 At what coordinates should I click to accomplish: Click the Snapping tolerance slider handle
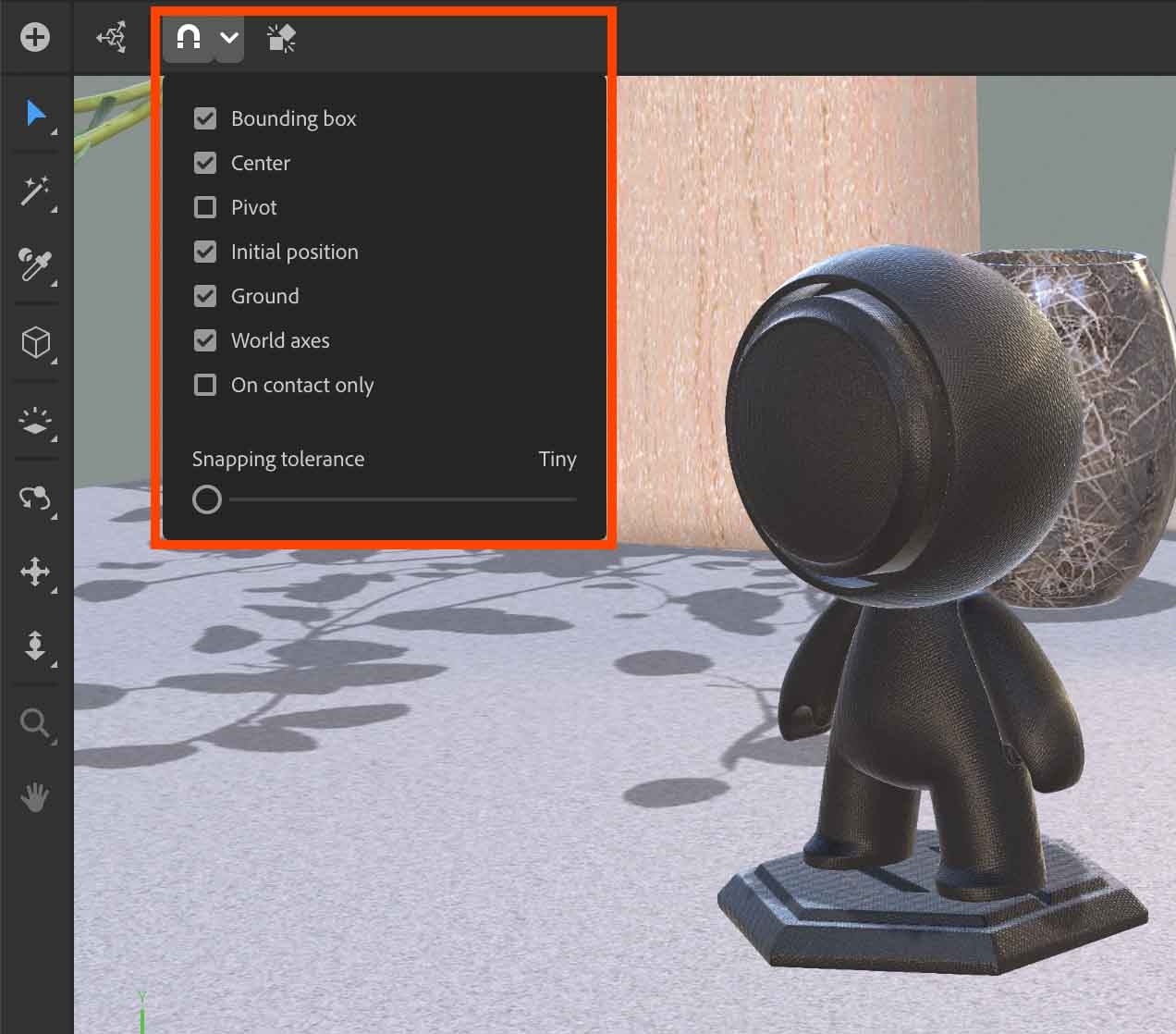point(207,499)
